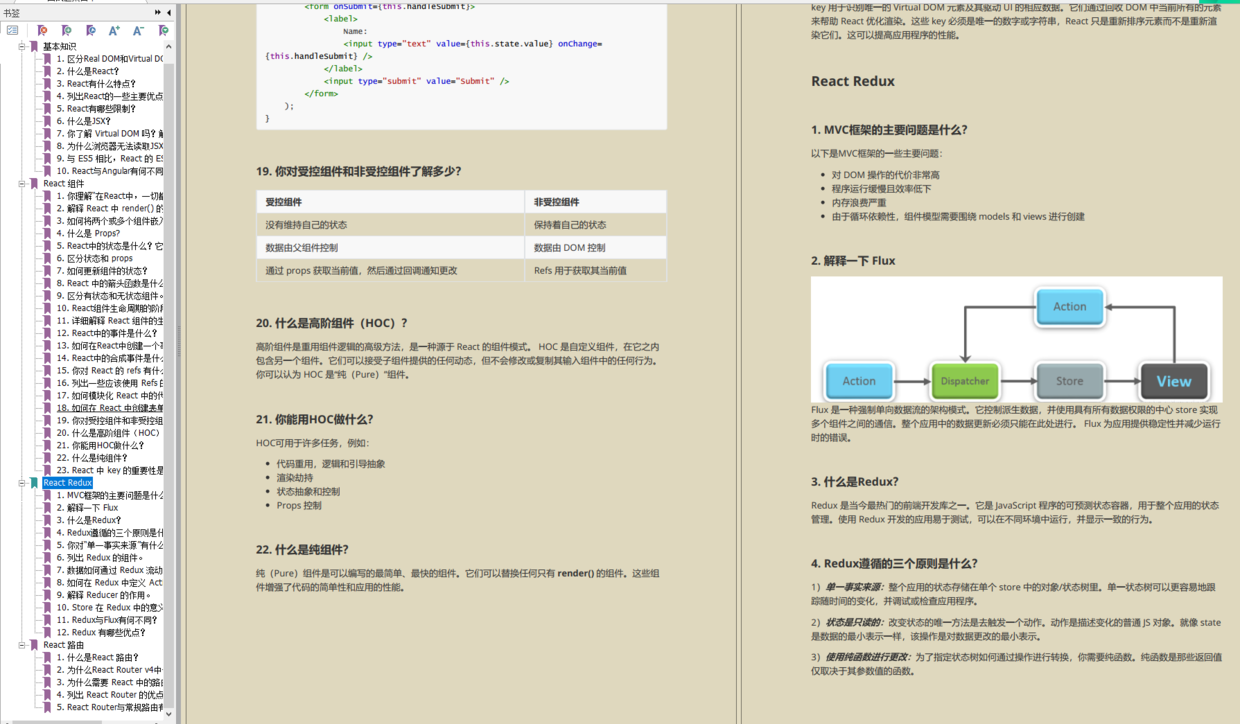The width and height of the screenshot is (1240, 724).
Task: Click the add bookmark icon
Action: (66, 30)
